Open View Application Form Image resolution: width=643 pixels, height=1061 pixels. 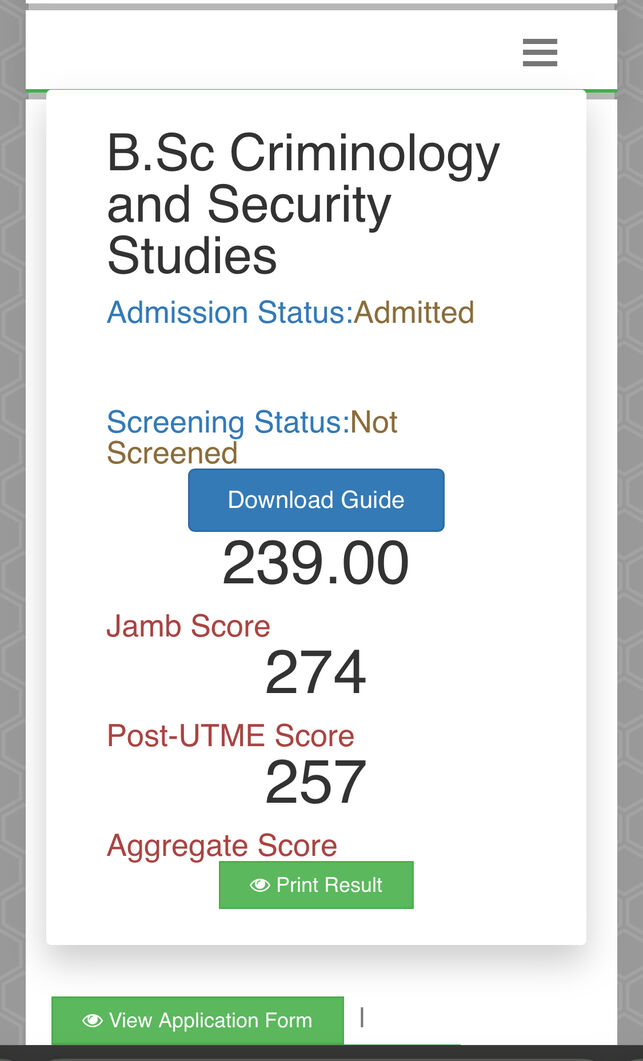coord(198,1020)
